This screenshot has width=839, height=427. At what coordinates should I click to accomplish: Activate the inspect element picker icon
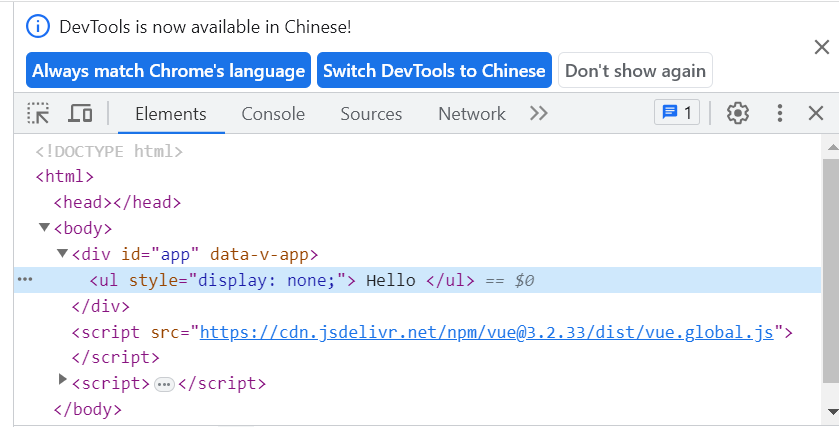pyautogui.click(x=38, y=113)
